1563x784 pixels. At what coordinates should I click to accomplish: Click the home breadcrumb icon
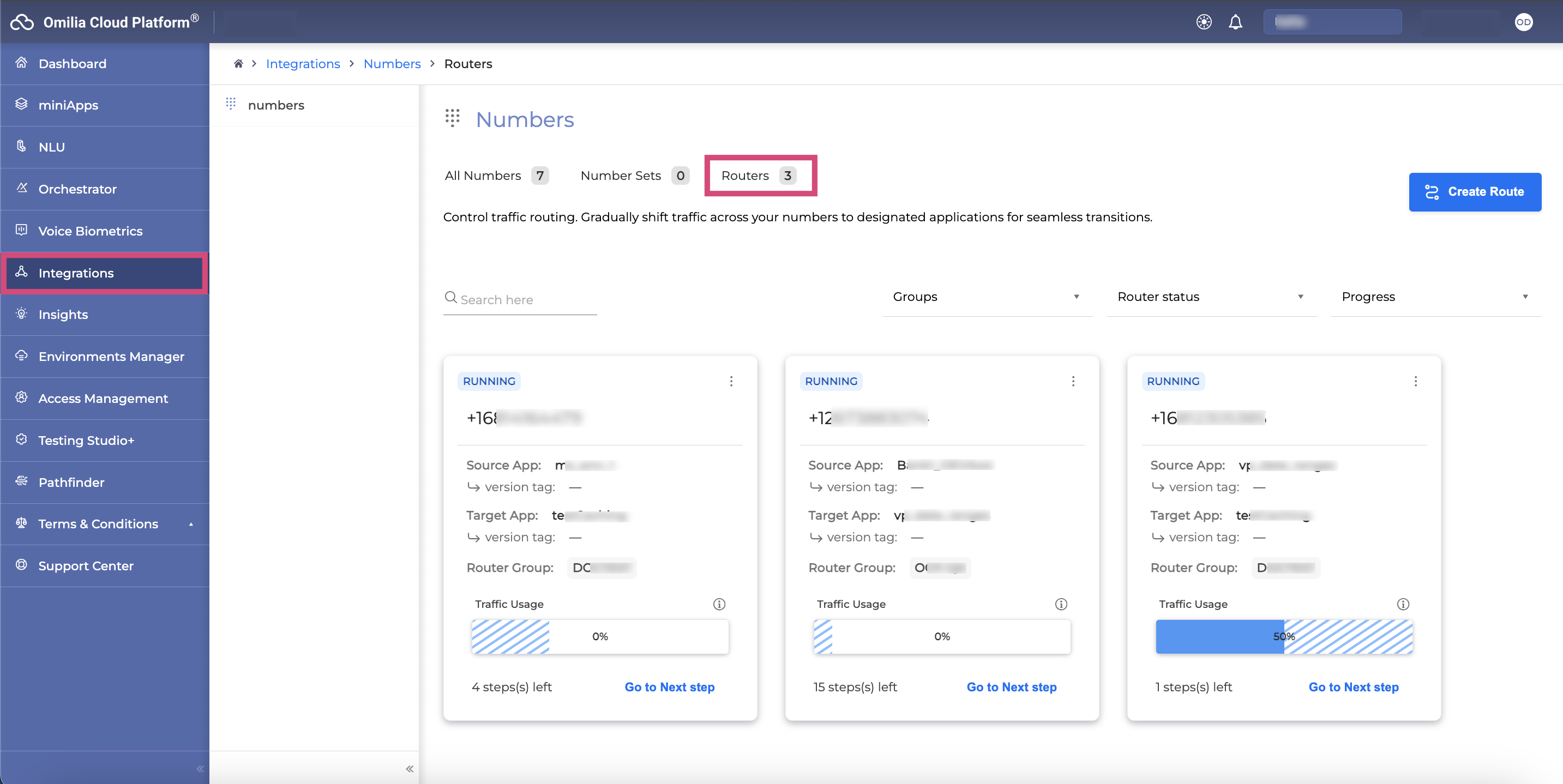click(238, 64)
